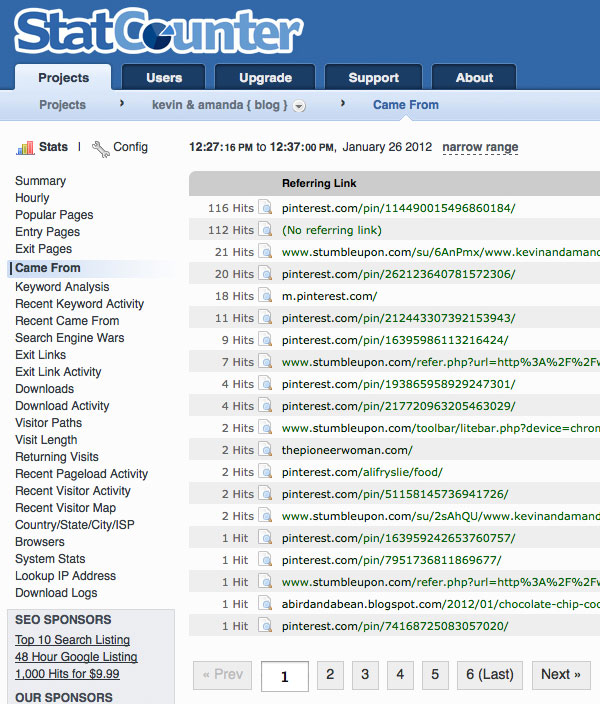Open Browsers in the sidebar

(x=40, y=541)
